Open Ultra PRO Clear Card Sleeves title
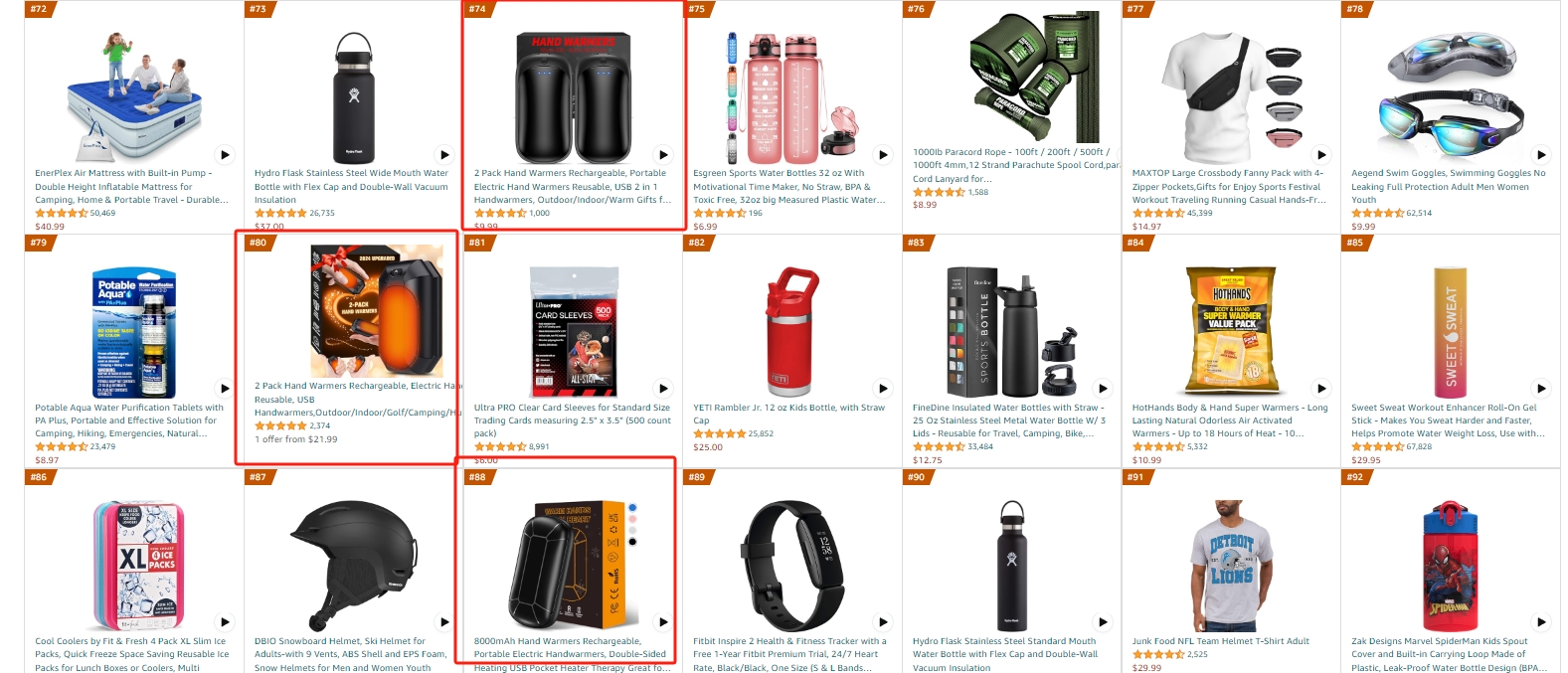 (x=572, y=421)
